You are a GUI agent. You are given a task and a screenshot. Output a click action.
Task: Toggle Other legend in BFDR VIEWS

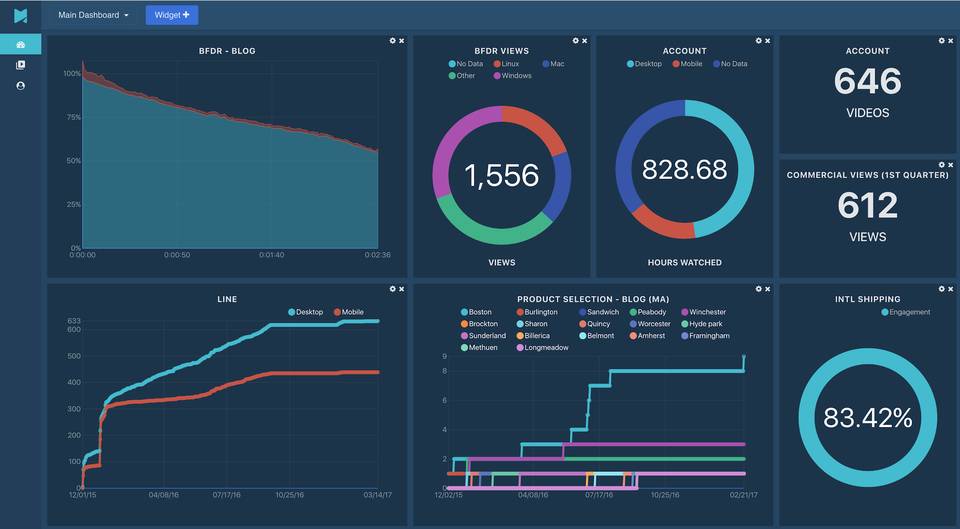462,76
